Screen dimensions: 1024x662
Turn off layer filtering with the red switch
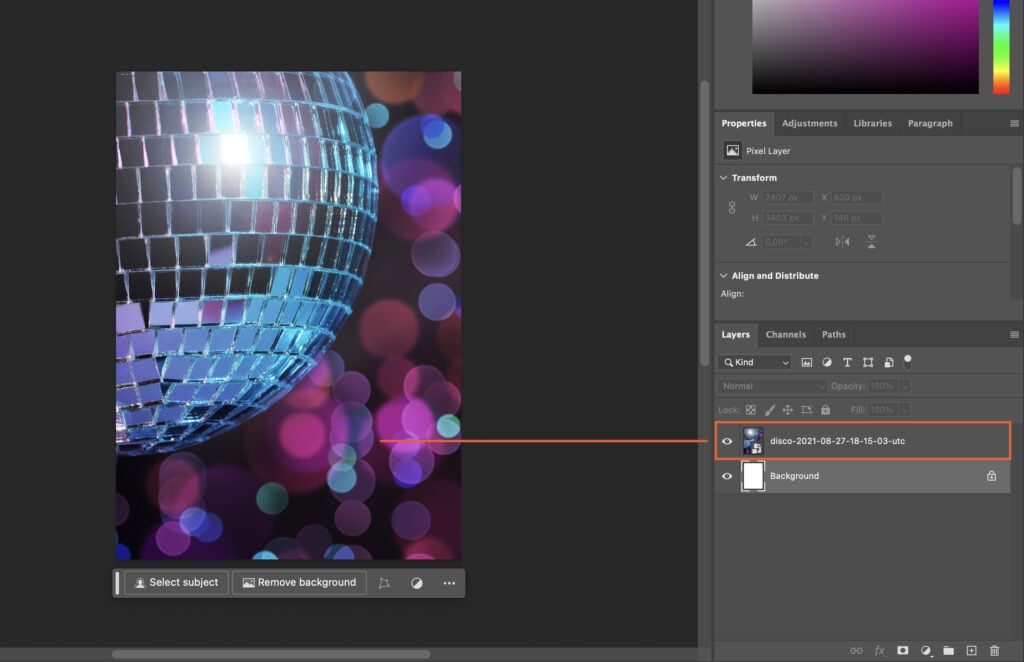[x=908, y=362]
